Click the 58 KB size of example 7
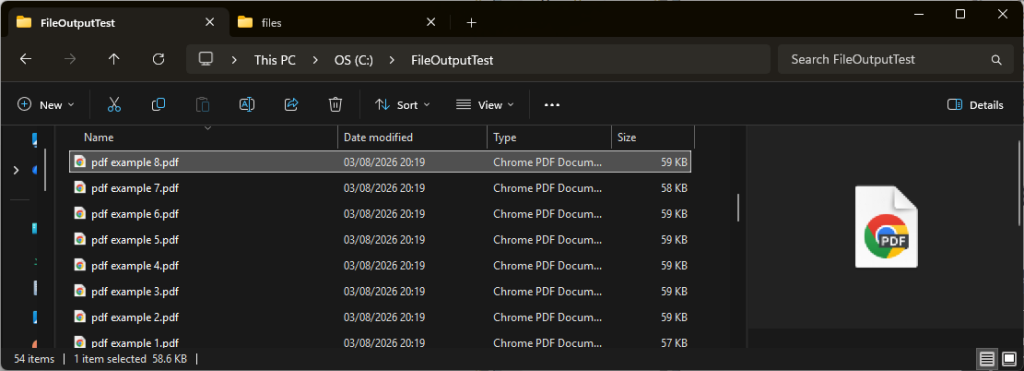The width and height of the screenshot is (1024, 371). (674, 188)
